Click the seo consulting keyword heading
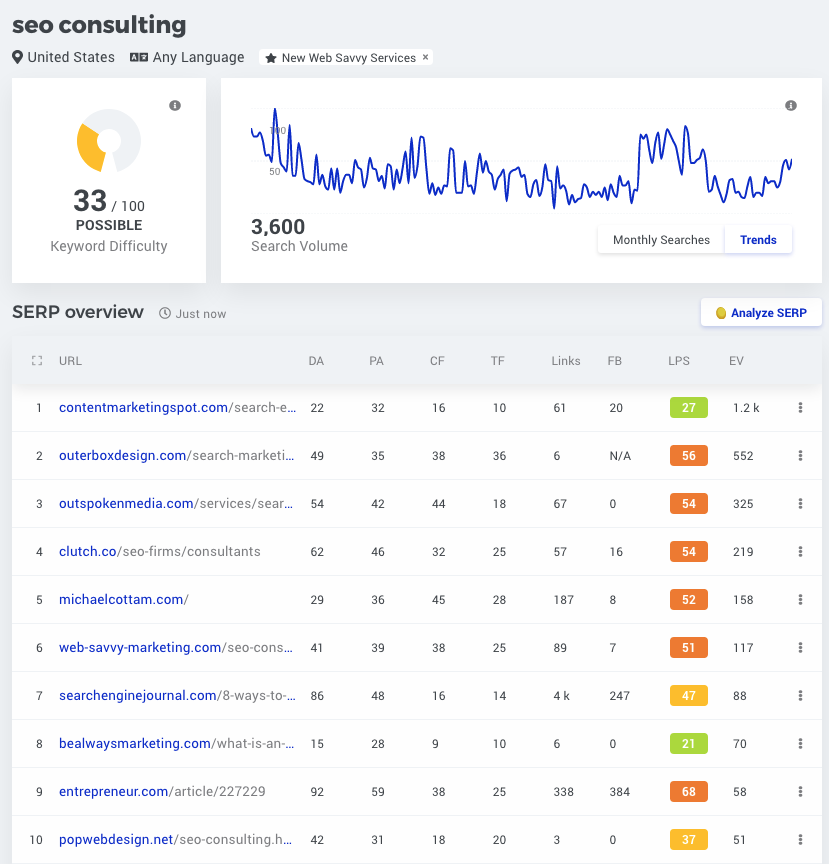This screenshot has width=829, height=864. (x=99, y=25)
